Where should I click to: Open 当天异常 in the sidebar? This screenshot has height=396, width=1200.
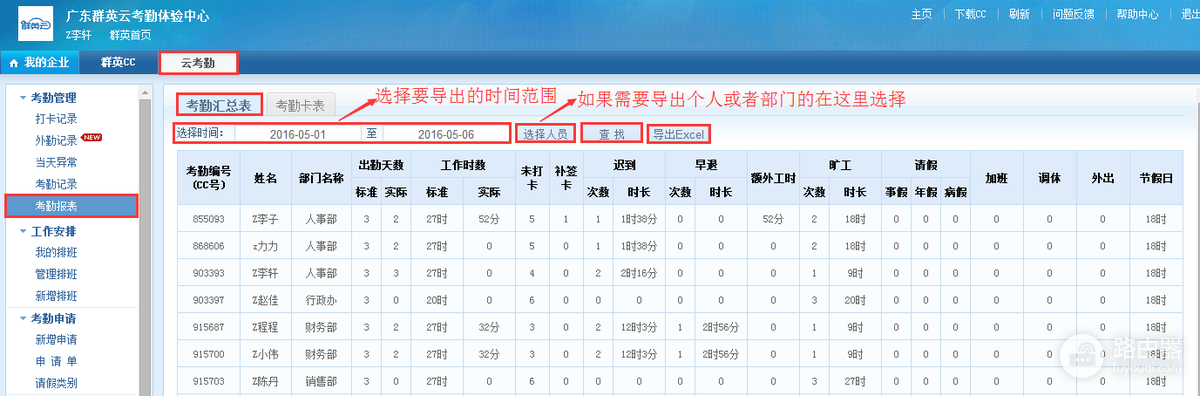click(56, 162)
